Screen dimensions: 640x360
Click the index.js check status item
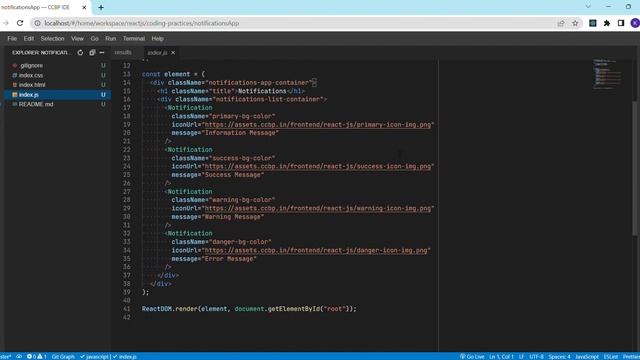tap(124, 356)
